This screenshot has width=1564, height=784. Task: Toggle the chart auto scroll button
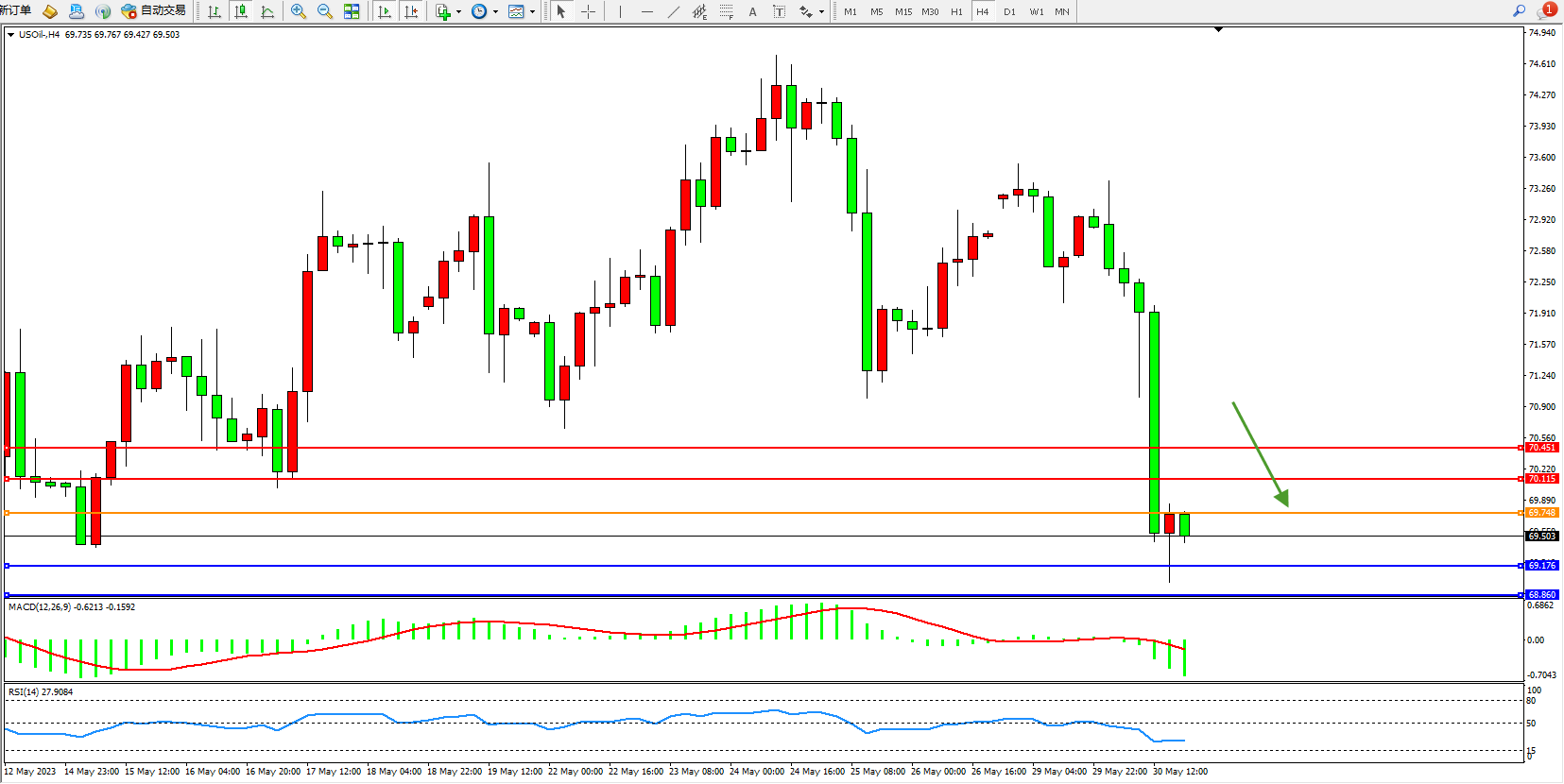click(x=385, y=11)
